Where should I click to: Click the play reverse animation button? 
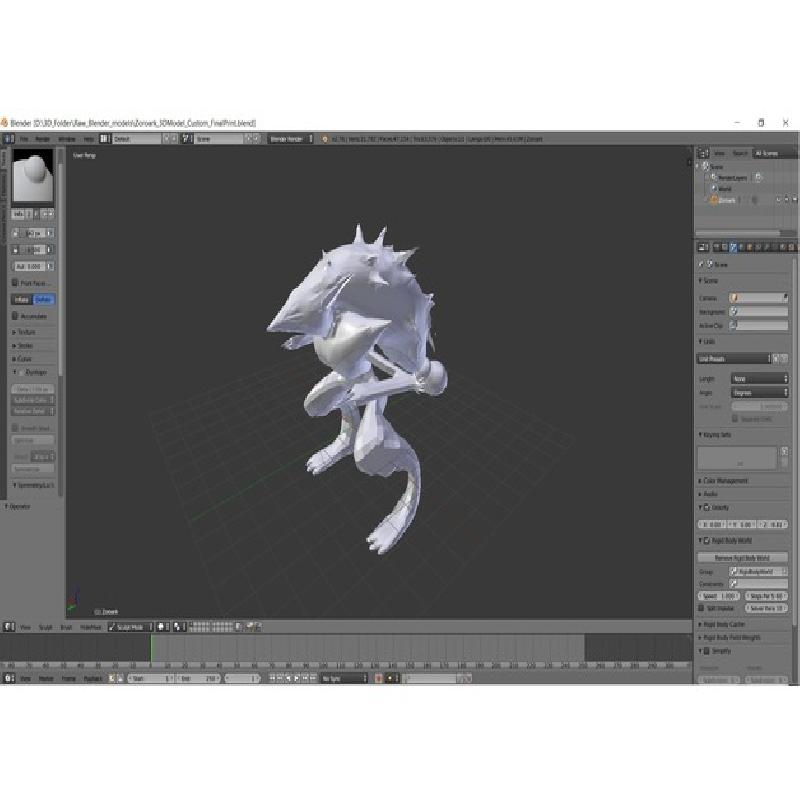tap(288, 679)
